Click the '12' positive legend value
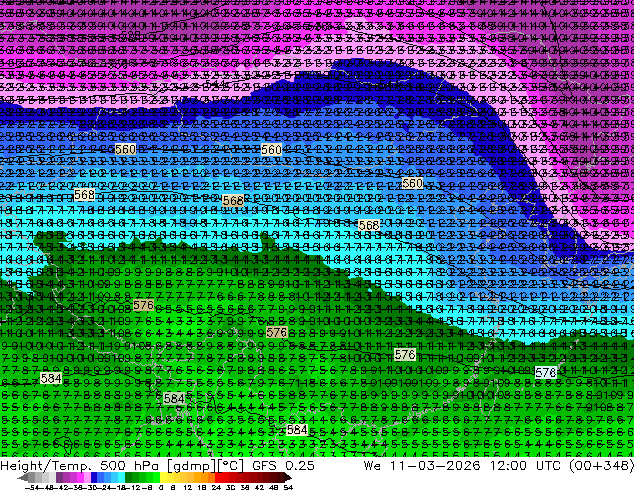Image resolution: width=634 pixels, height=490 pixels. pyautogui.click(x=187, y=487)
